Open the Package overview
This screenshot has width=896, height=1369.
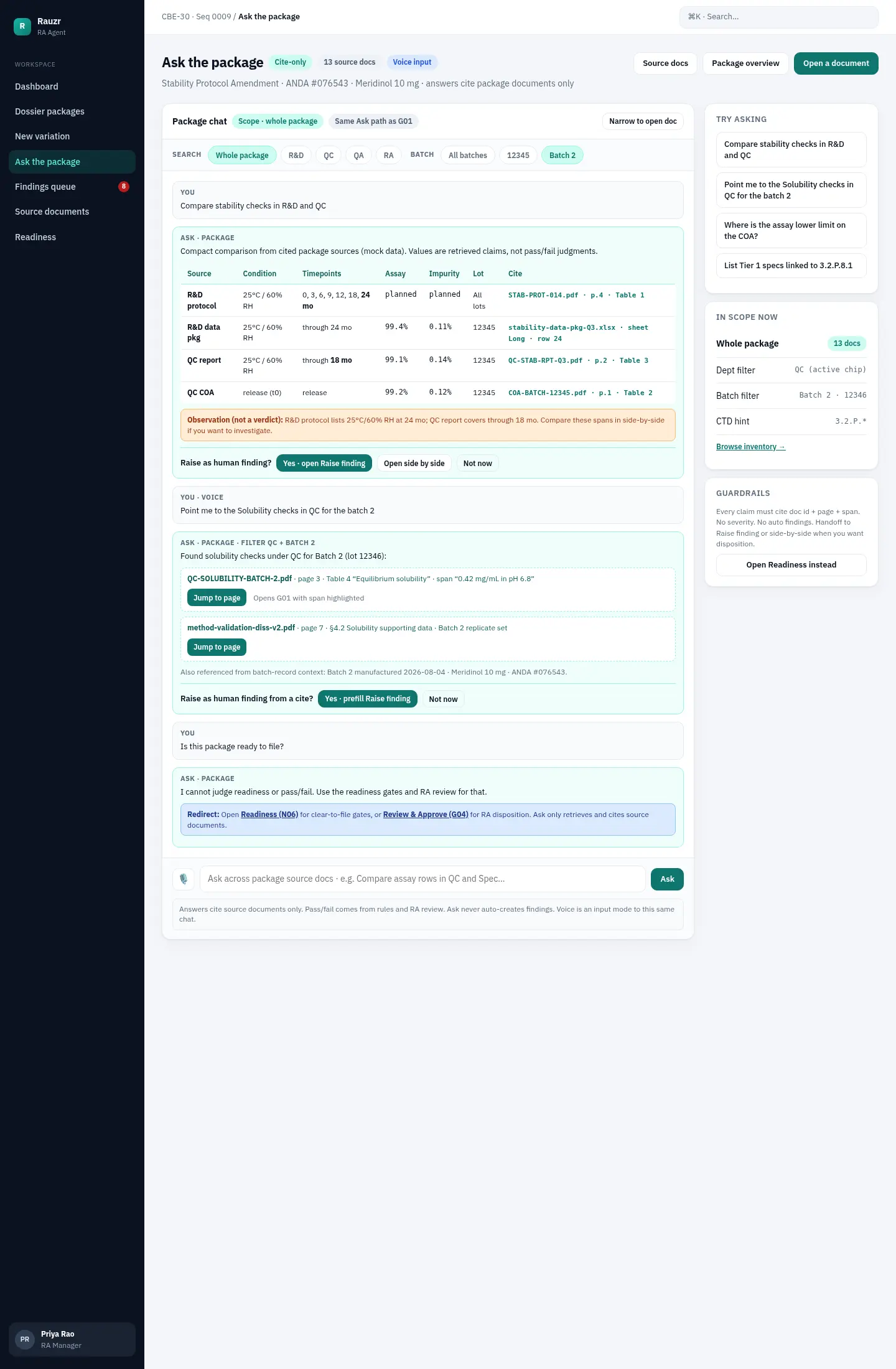745,63
